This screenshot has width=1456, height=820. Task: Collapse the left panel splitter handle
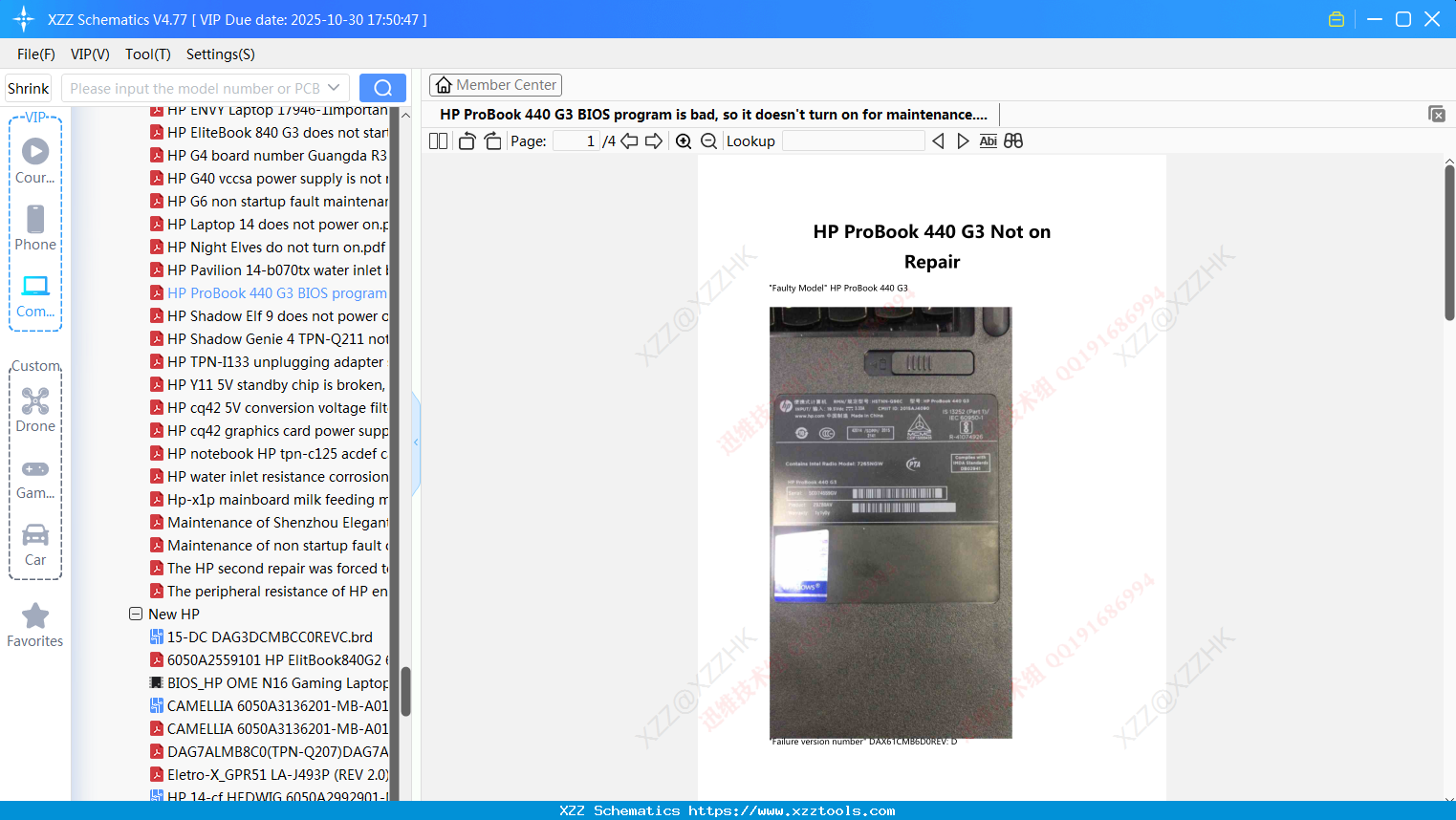(416, 442)
